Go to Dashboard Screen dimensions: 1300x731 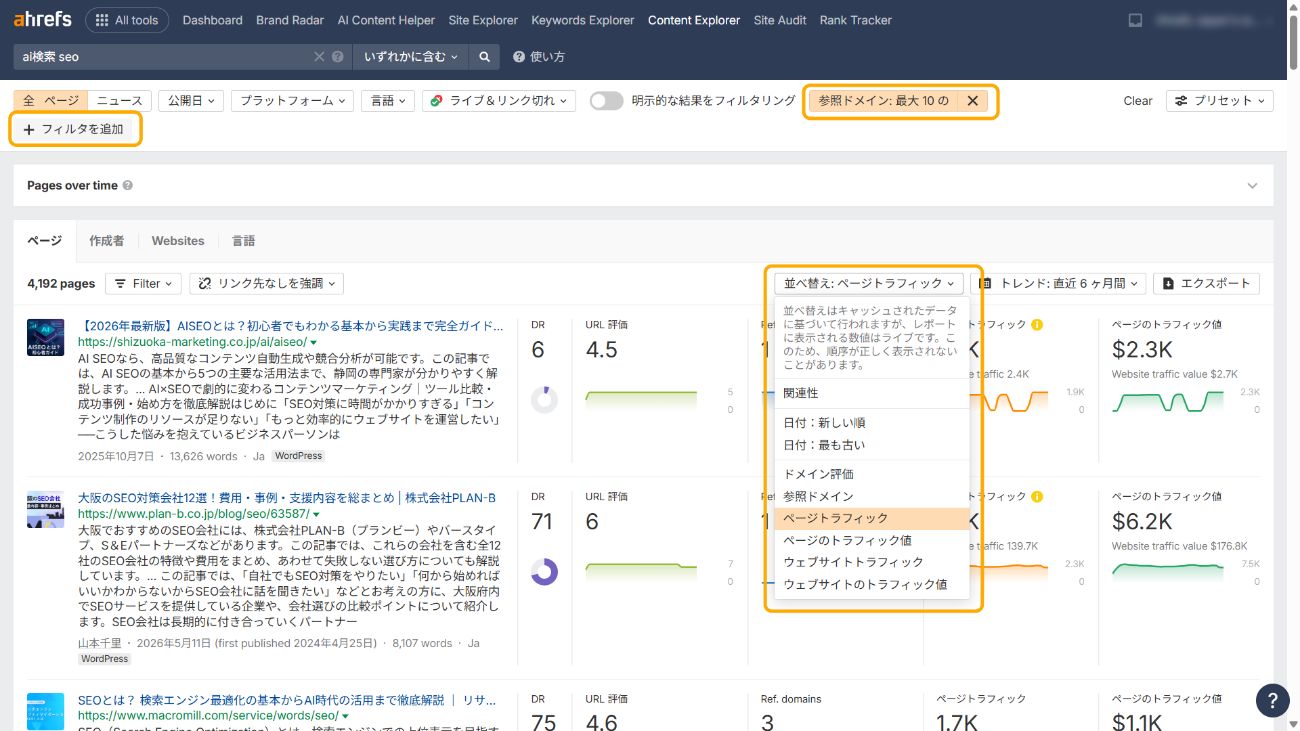click(x=212, y=20)
